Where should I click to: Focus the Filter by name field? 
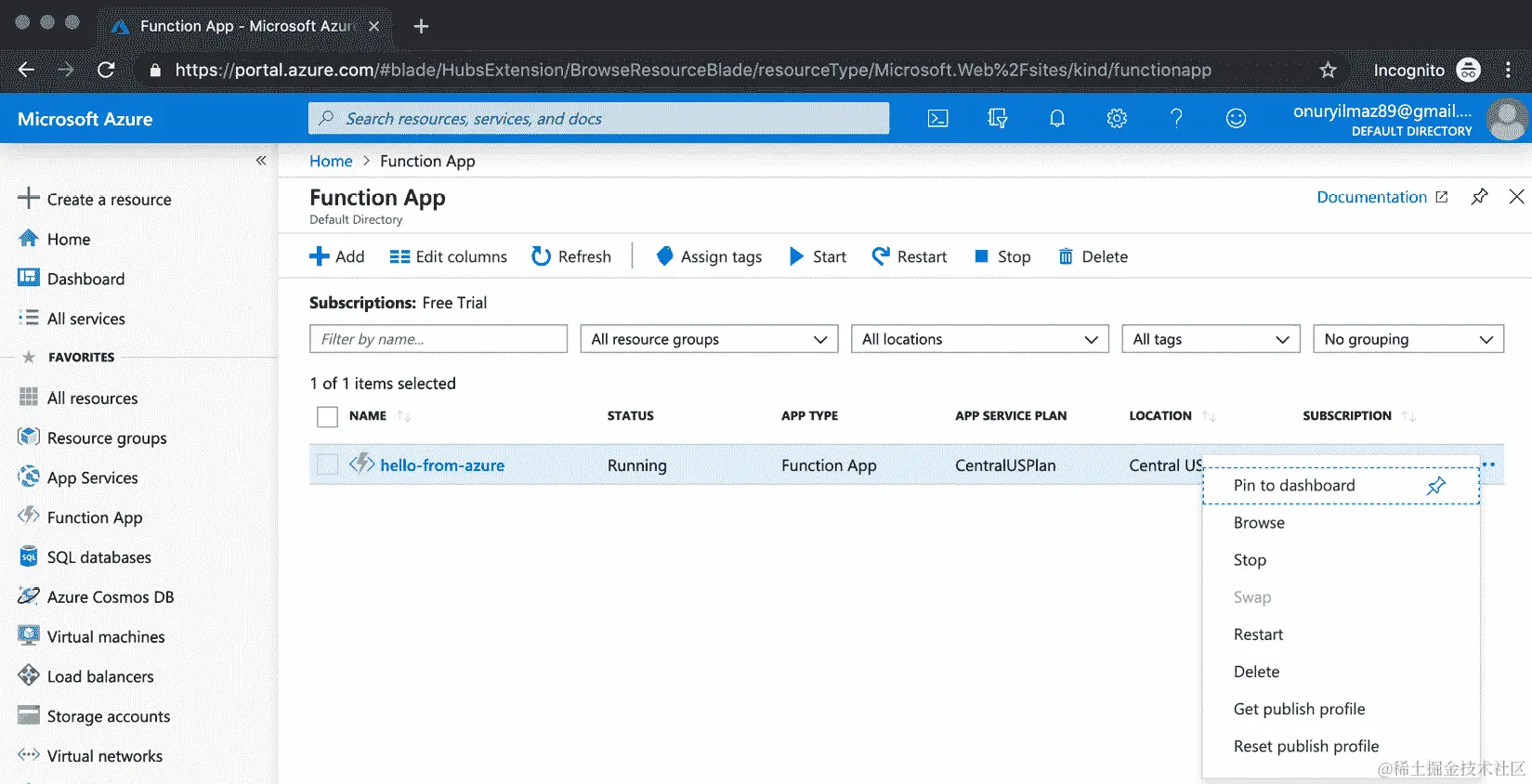pos(439,339)
